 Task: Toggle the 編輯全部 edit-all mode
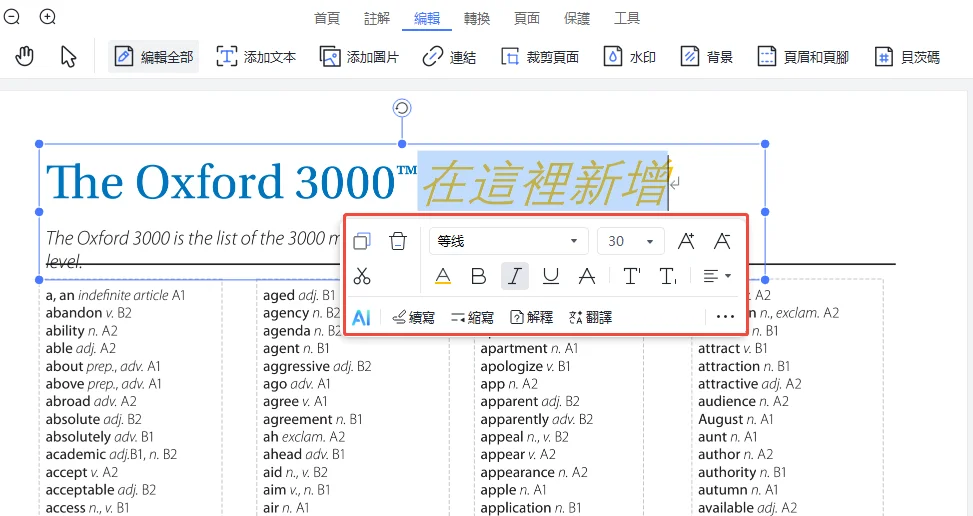[153, 57]
